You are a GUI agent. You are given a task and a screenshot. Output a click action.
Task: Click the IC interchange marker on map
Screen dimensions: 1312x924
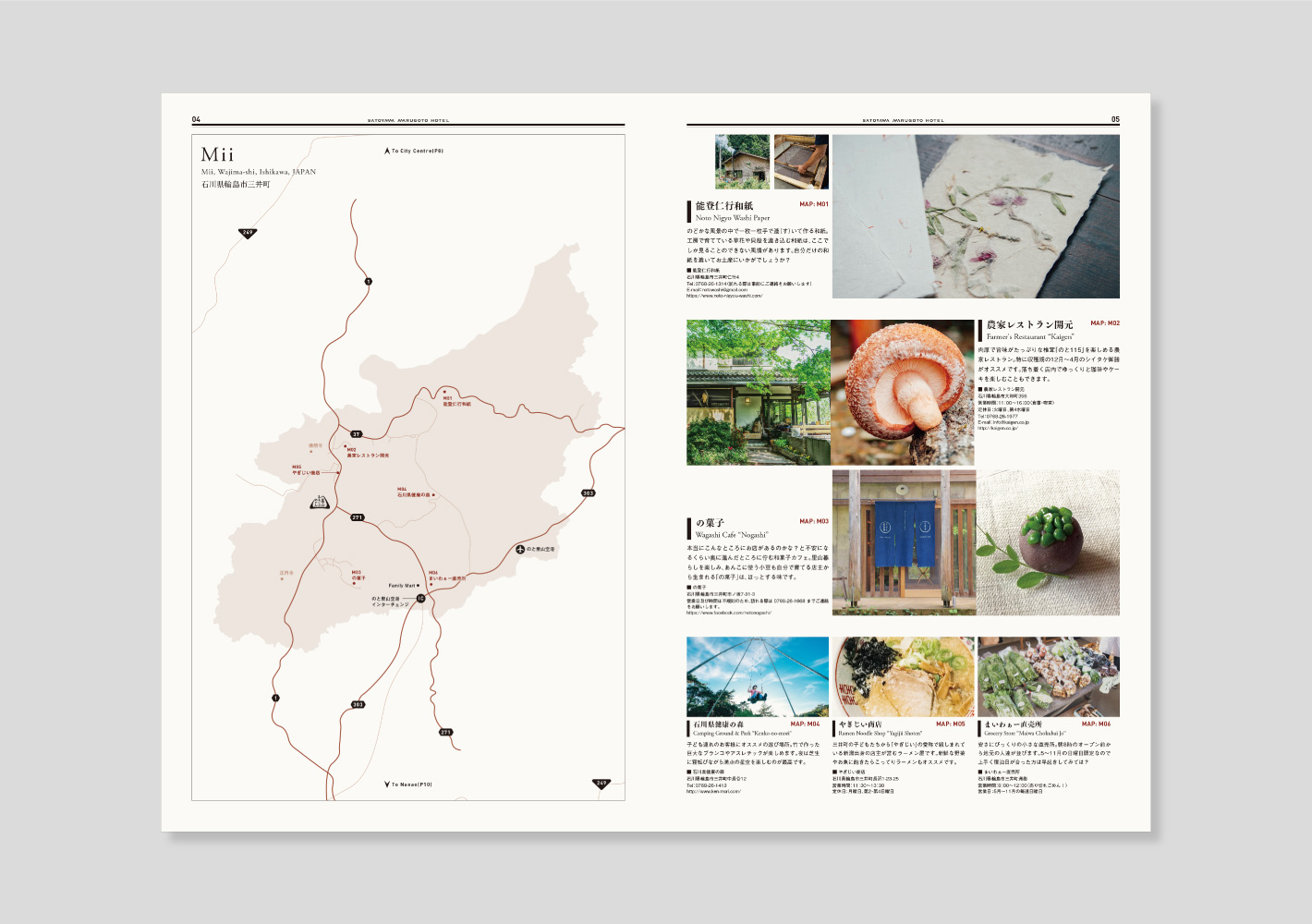point(420,599)
